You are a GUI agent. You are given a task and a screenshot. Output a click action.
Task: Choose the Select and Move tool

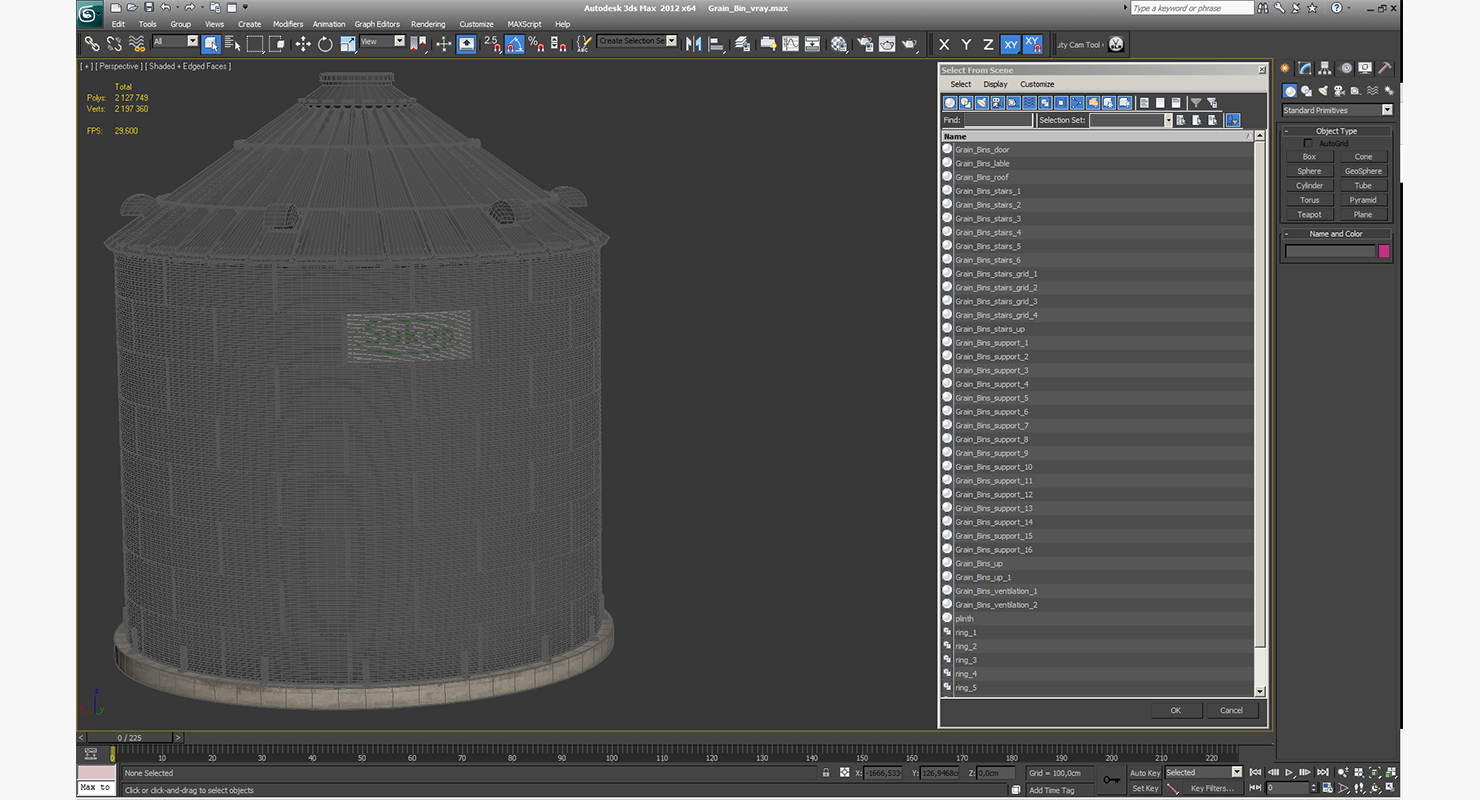[x=303, y=44]
